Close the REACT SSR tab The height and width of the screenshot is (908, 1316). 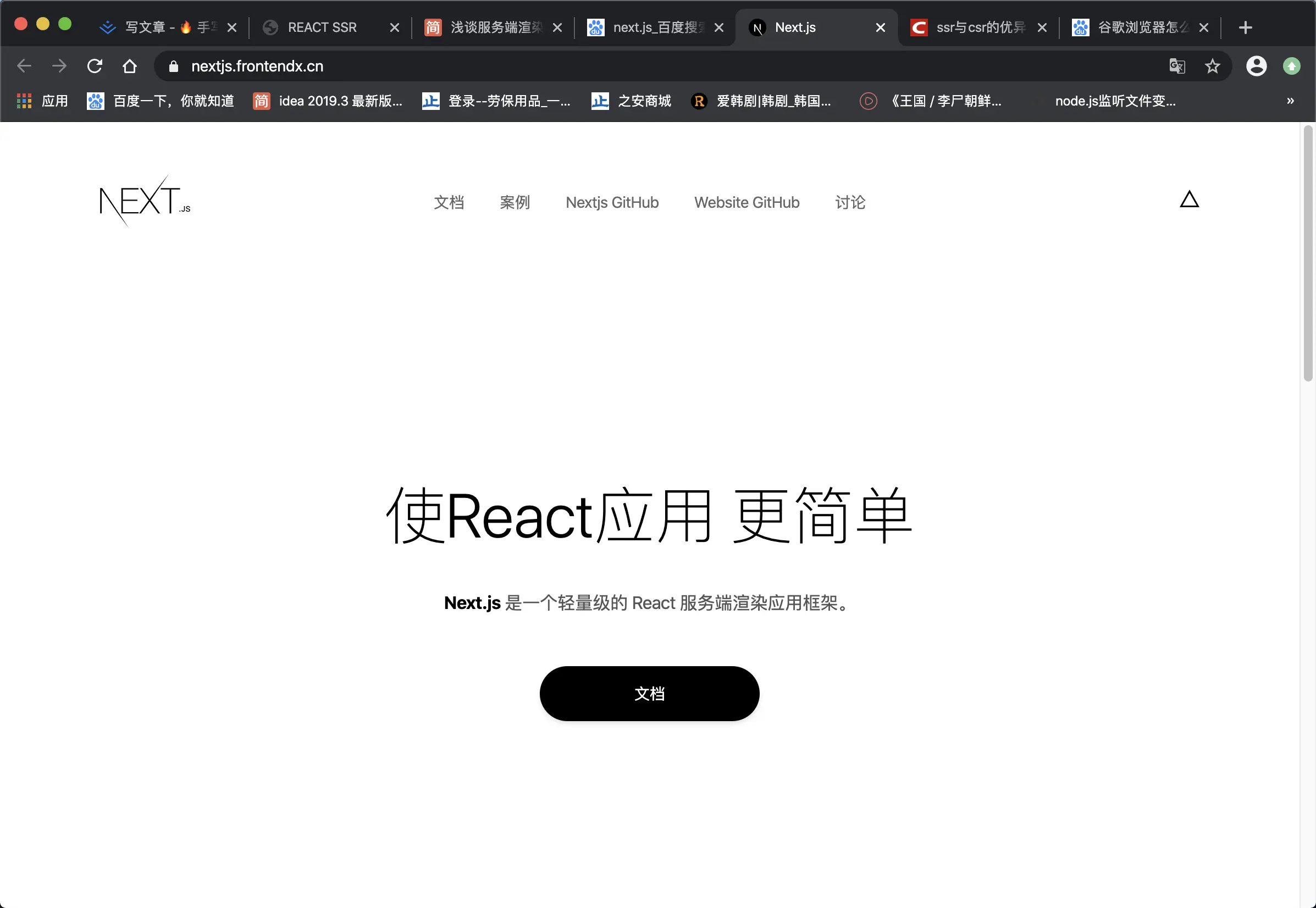pos(394,27)
